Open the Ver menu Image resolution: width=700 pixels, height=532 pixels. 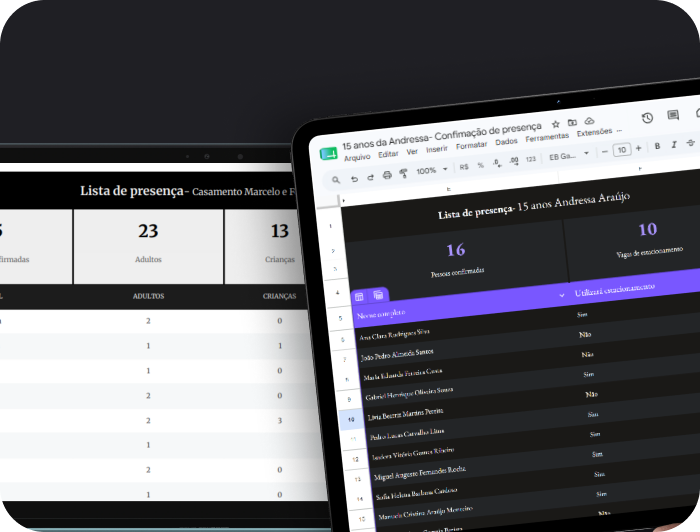click(412, 152)
